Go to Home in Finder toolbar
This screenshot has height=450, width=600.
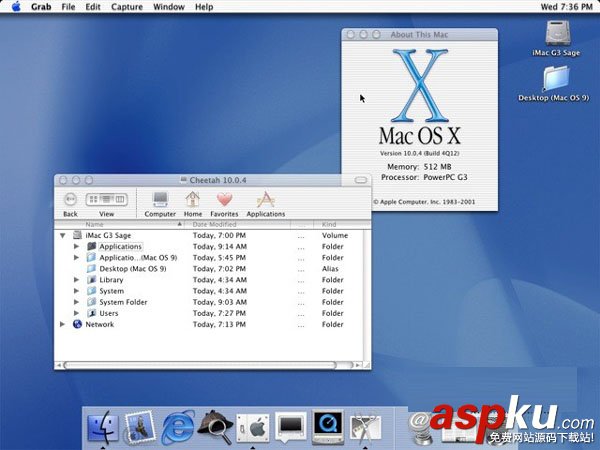point(192,204)
